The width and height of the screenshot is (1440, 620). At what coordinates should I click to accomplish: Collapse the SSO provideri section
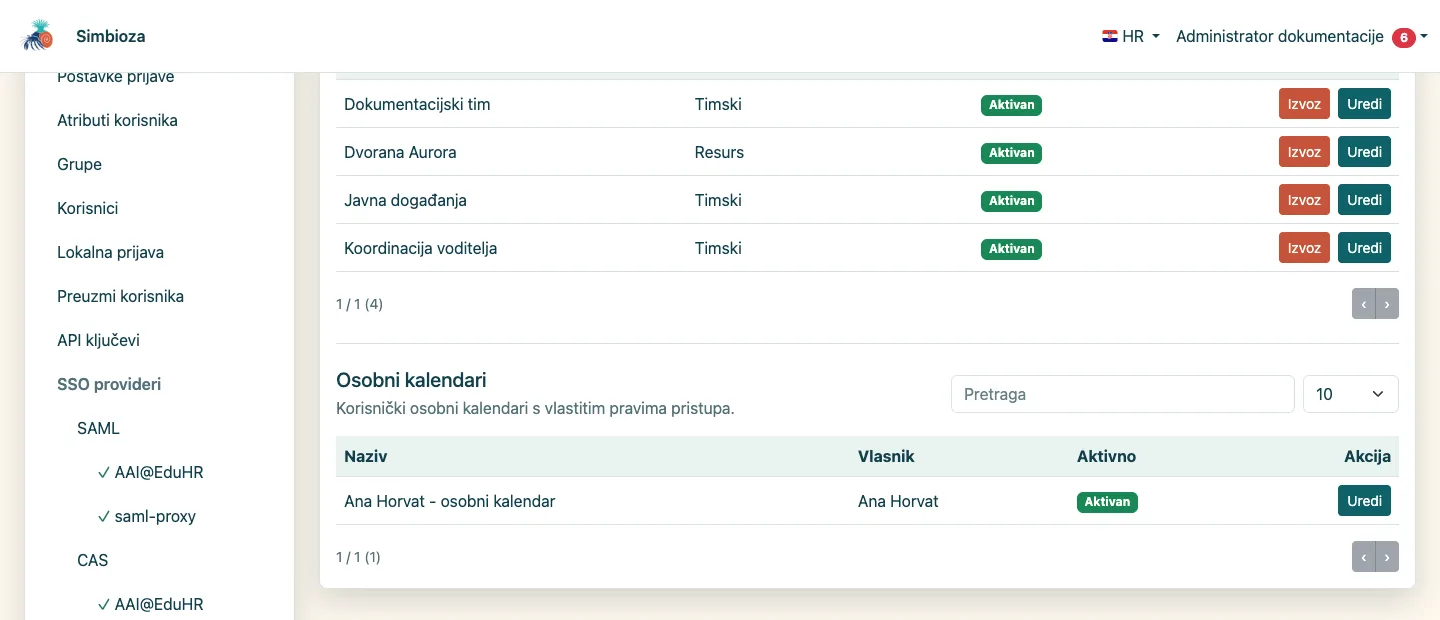click(x=109, y=384)
